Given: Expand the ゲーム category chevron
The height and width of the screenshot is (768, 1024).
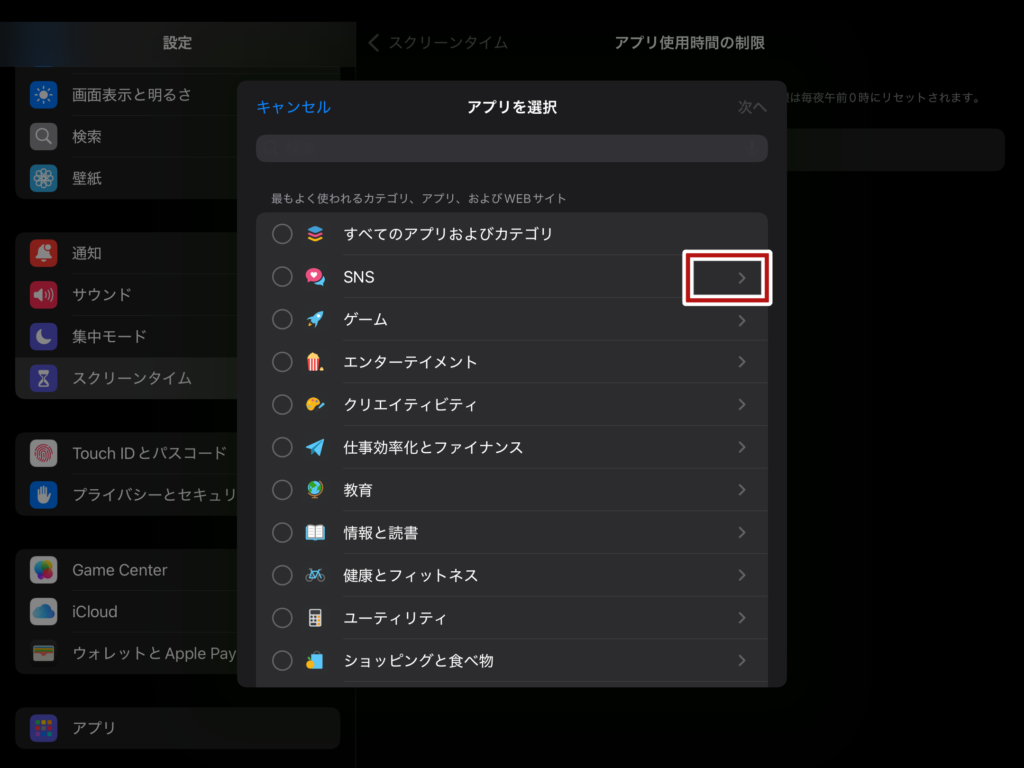Looking at the screenshot, I should click(741, 320).
